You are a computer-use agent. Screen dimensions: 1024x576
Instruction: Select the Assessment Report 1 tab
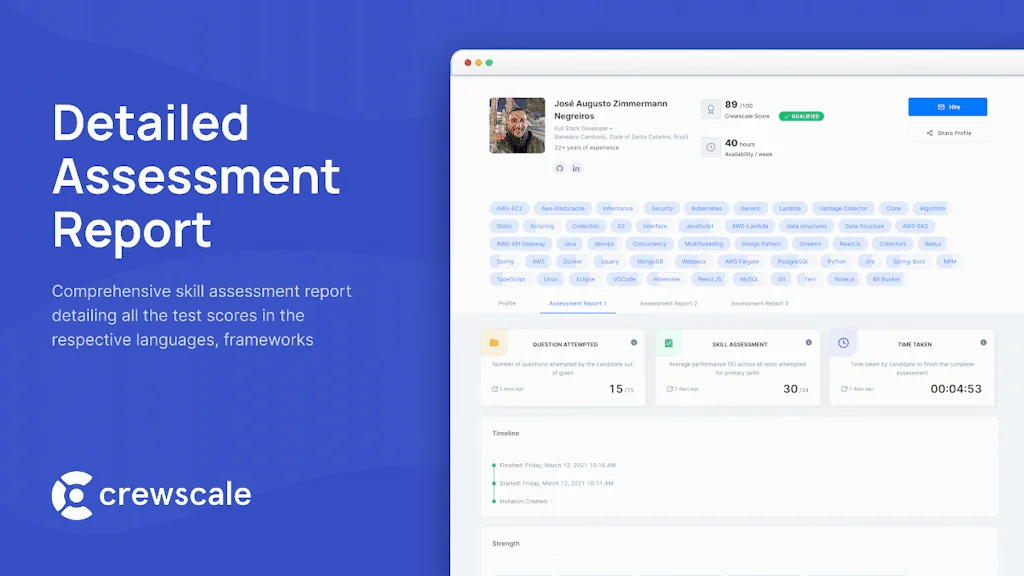(577, 304)
